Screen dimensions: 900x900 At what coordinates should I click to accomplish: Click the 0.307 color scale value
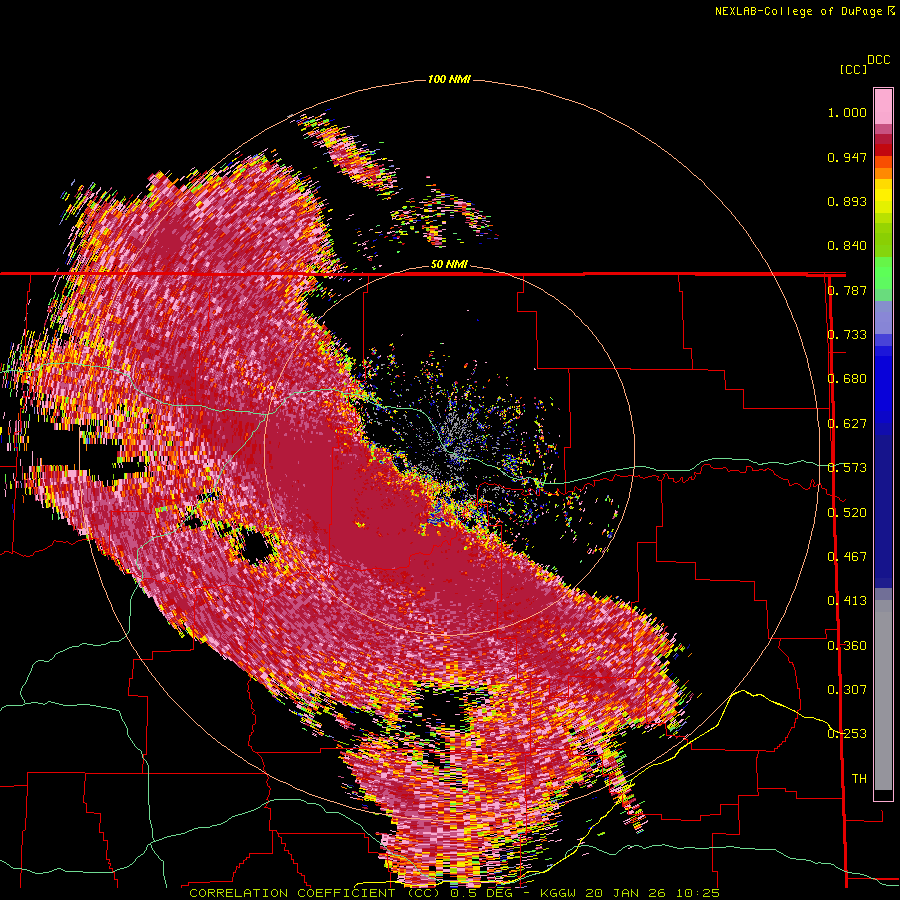pos(847,689)
